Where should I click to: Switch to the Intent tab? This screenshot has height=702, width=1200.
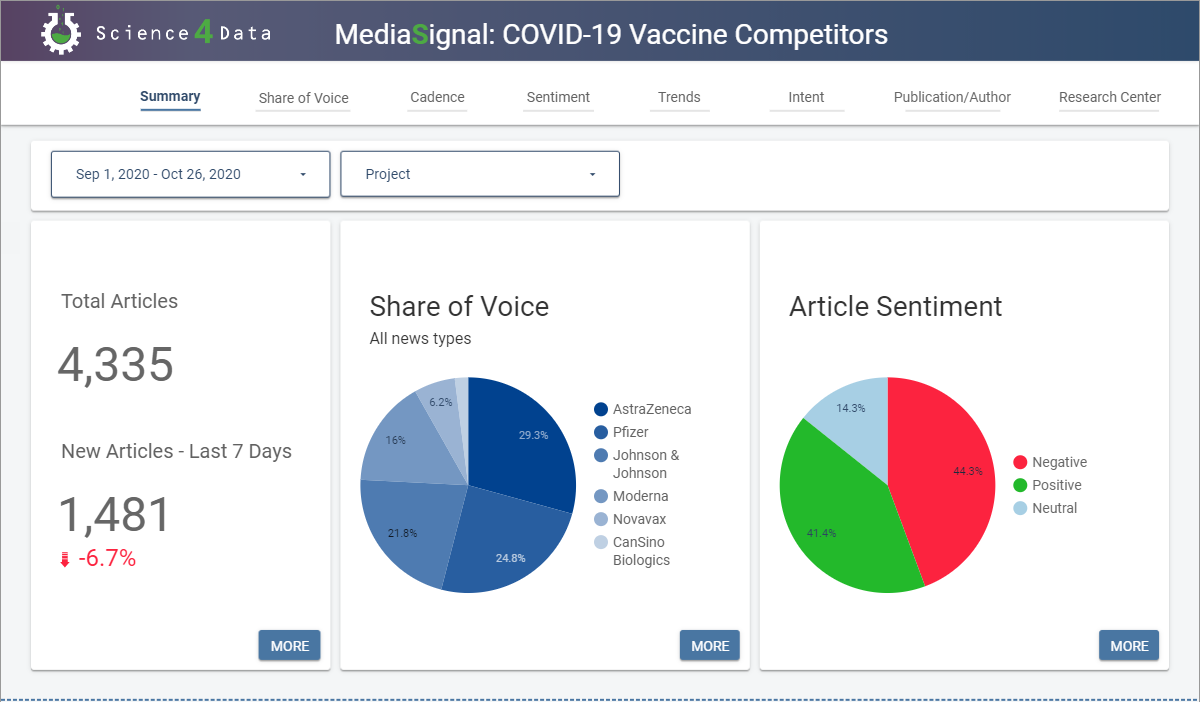(x=806, y=97)
